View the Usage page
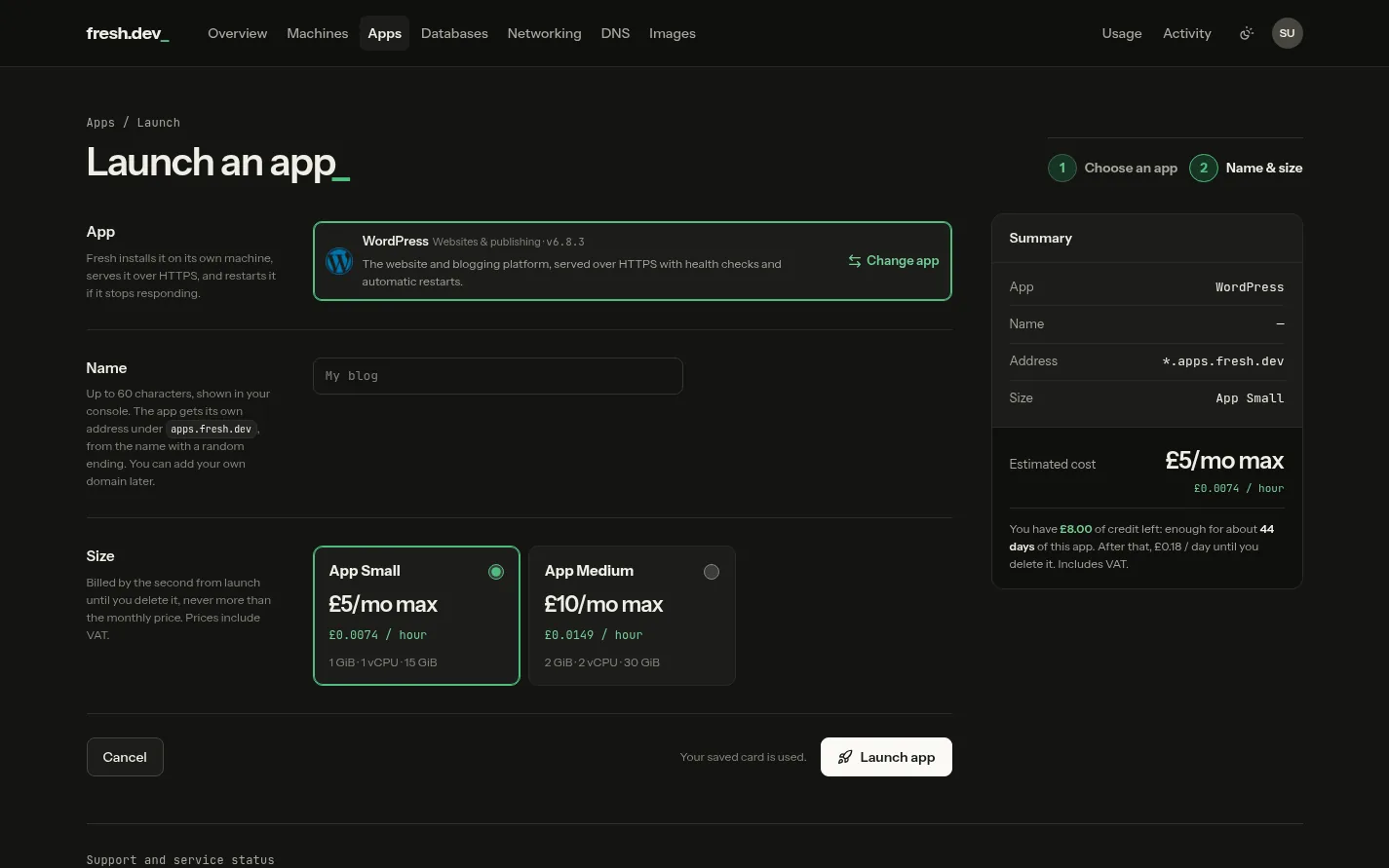Viewport: 1389px width, 868px height. click(1122, 33)
